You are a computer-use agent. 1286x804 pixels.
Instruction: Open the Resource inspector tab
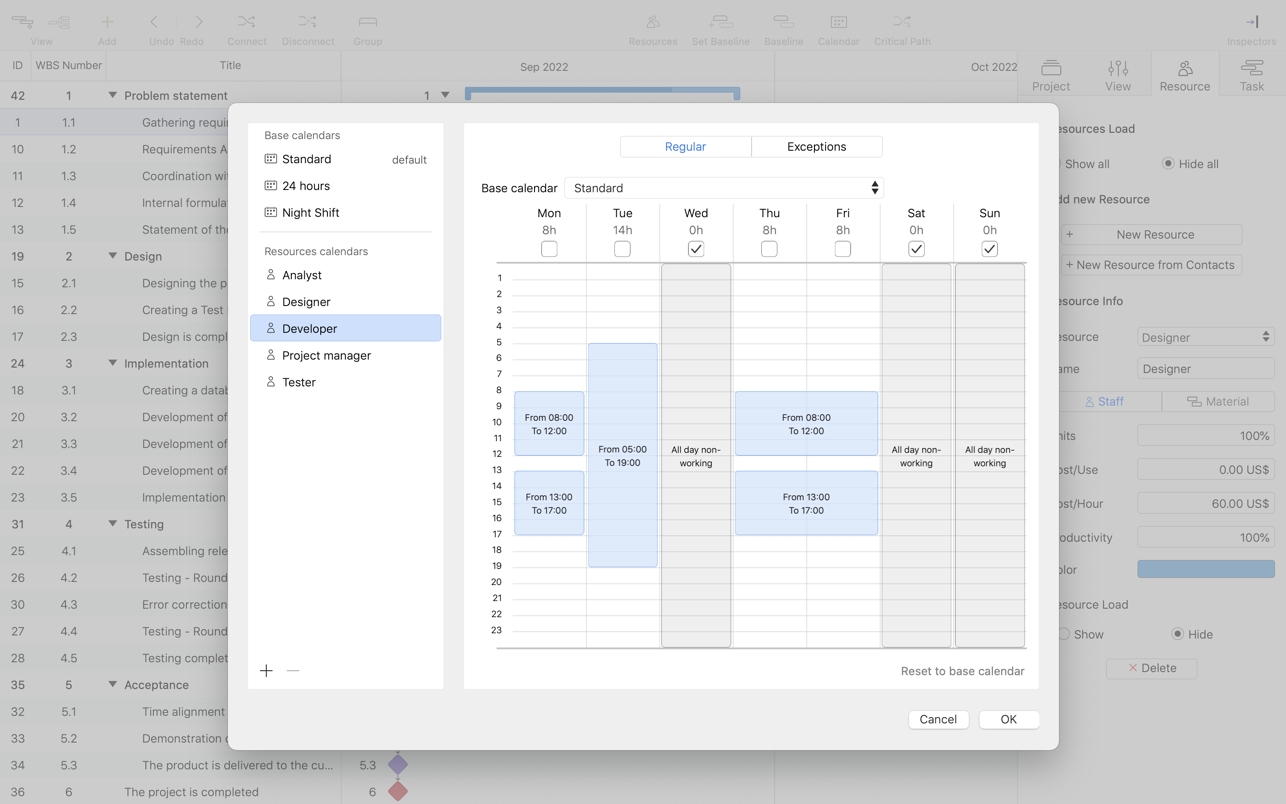pos(1185,75)
